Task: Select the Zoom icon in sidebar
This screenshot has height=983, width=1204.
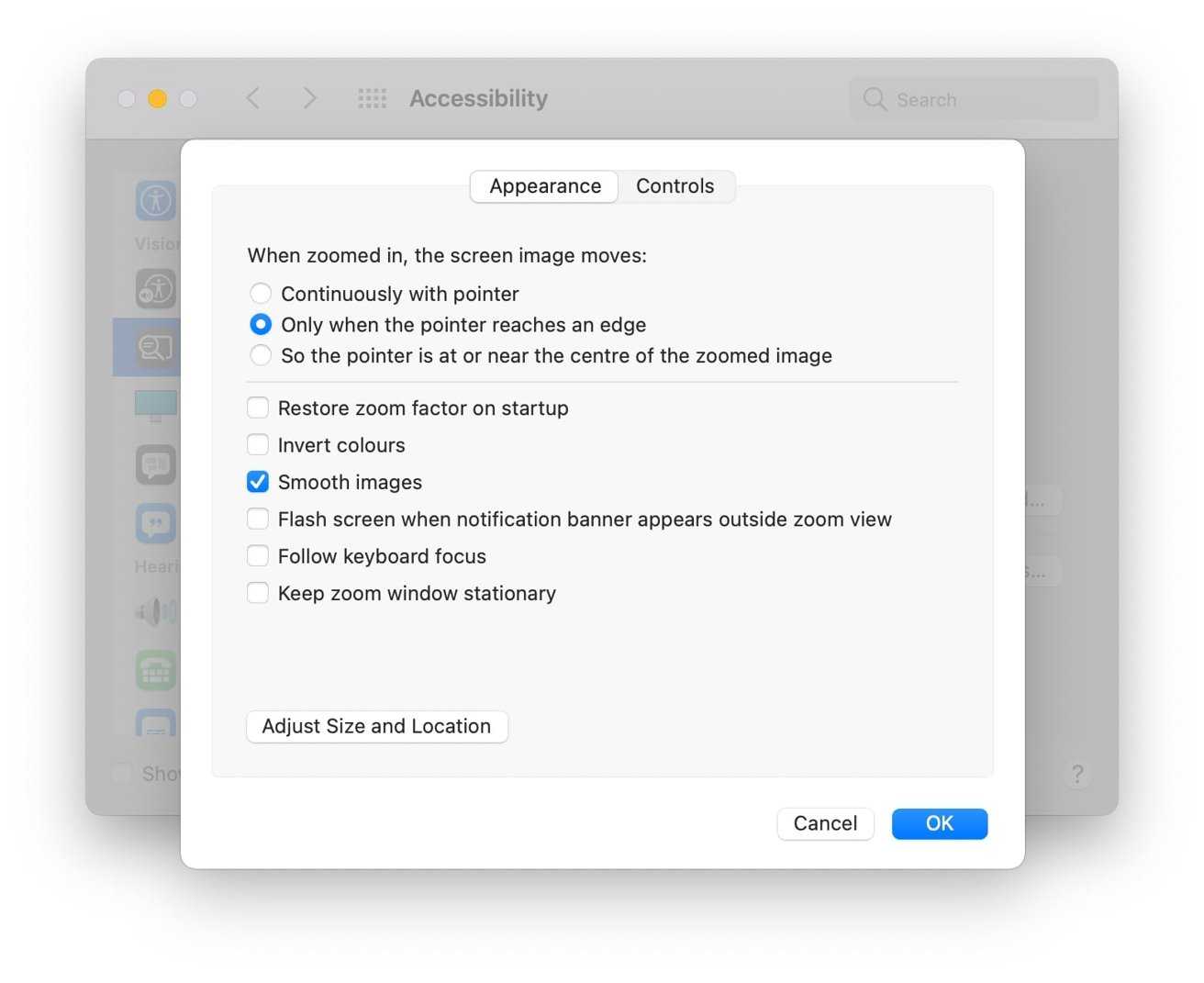Action: pyautogui.click(x=155, y=347)
